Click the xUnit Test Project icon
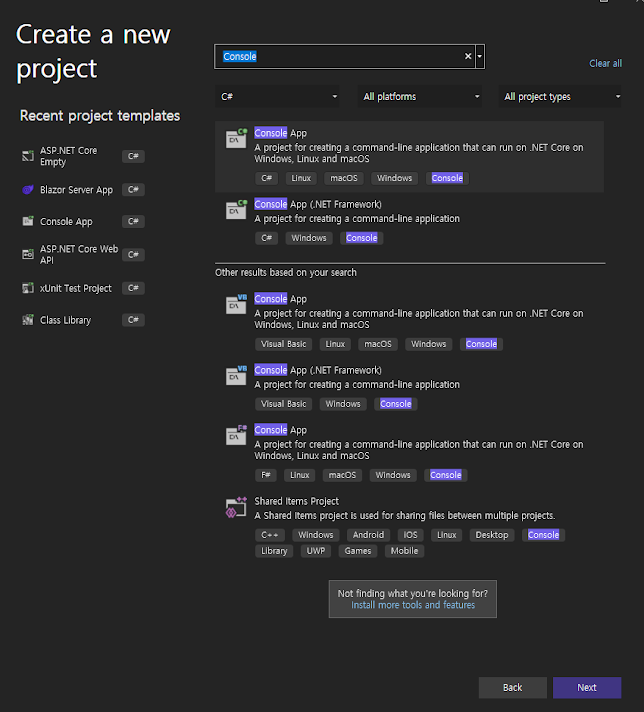Viewport: 644px width, 712px height. (28, 288)
